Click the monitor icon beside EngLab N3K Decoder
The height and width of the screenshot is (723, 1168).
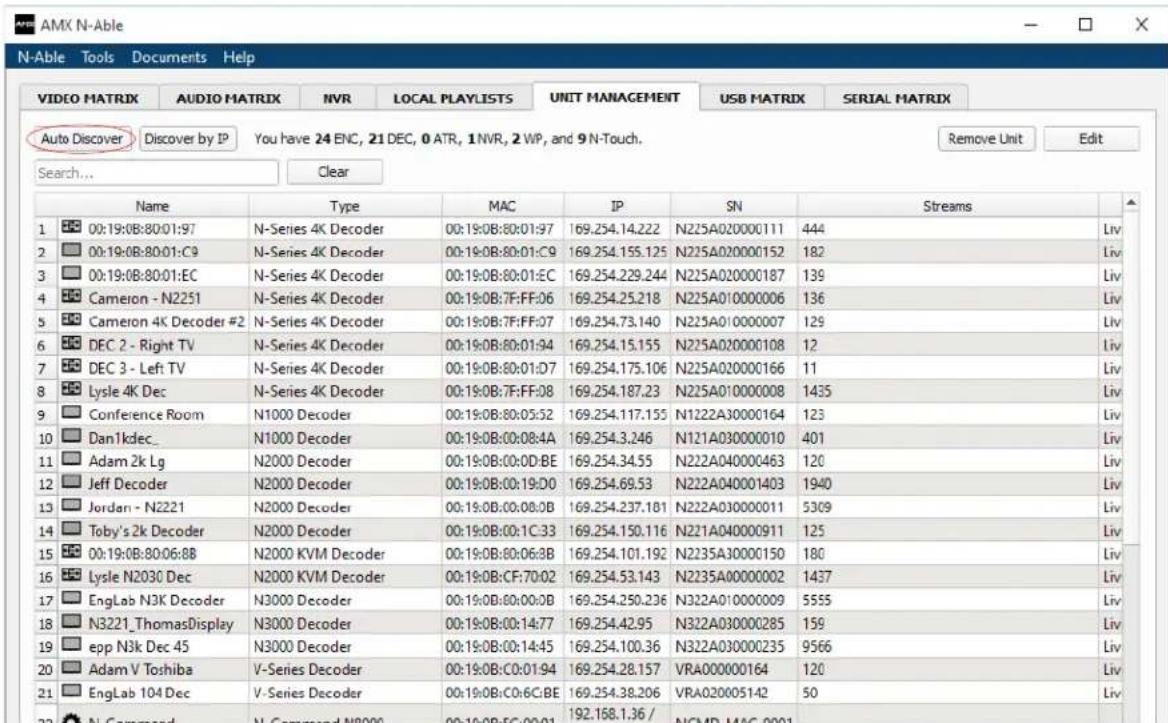[x=72, y=599]
